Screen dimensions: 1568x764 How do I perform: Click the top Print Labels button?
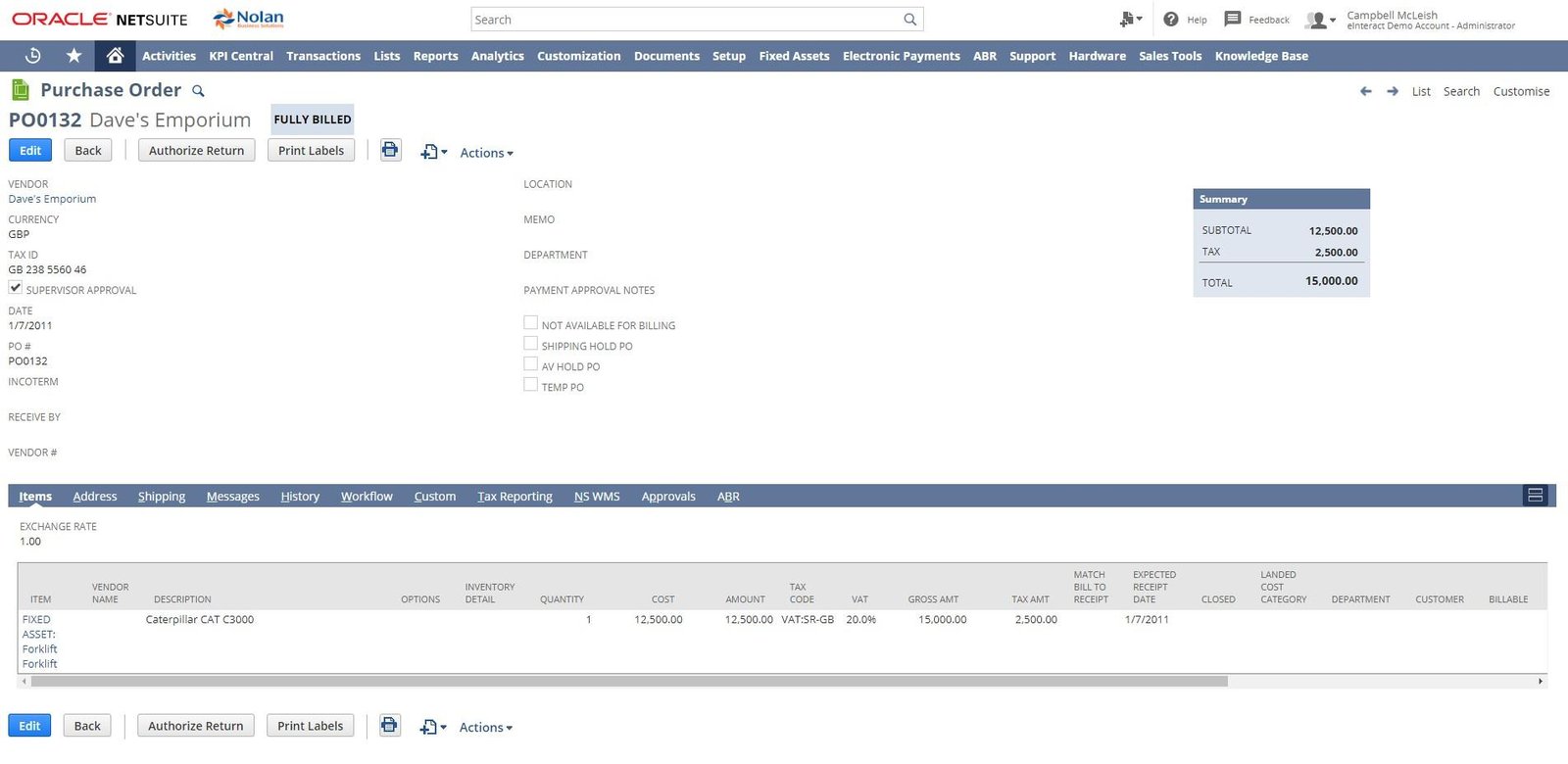click(x=312, y=150)
